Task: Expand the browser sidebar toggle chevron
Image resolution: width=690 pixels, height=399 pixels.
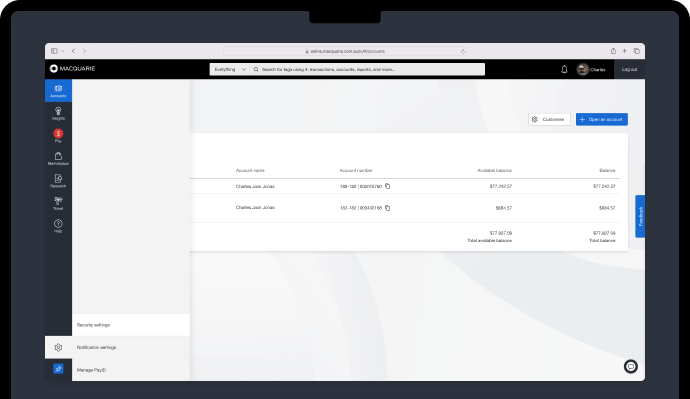Action: click(62, 51)
